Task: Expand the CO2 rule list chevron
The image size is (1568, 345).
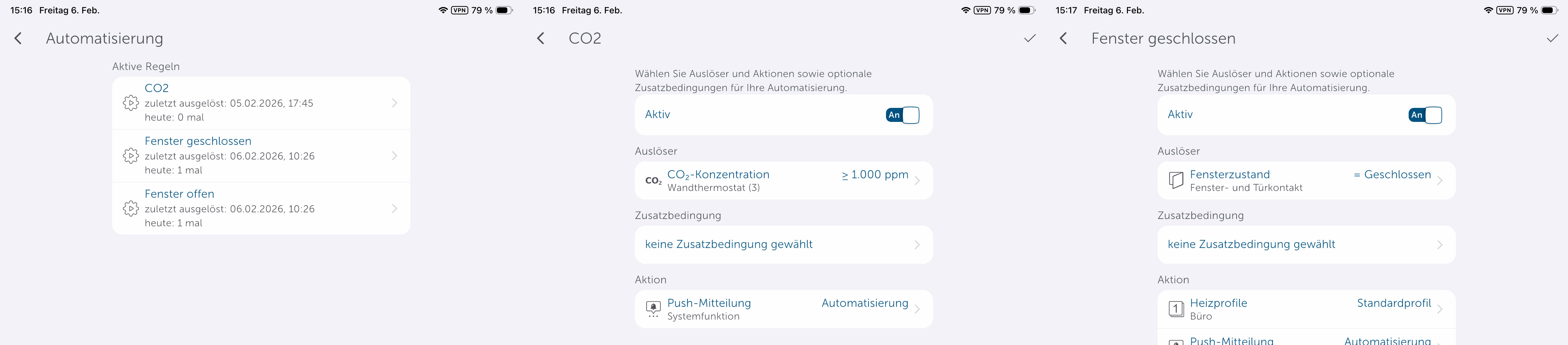Action: [395, 103]
